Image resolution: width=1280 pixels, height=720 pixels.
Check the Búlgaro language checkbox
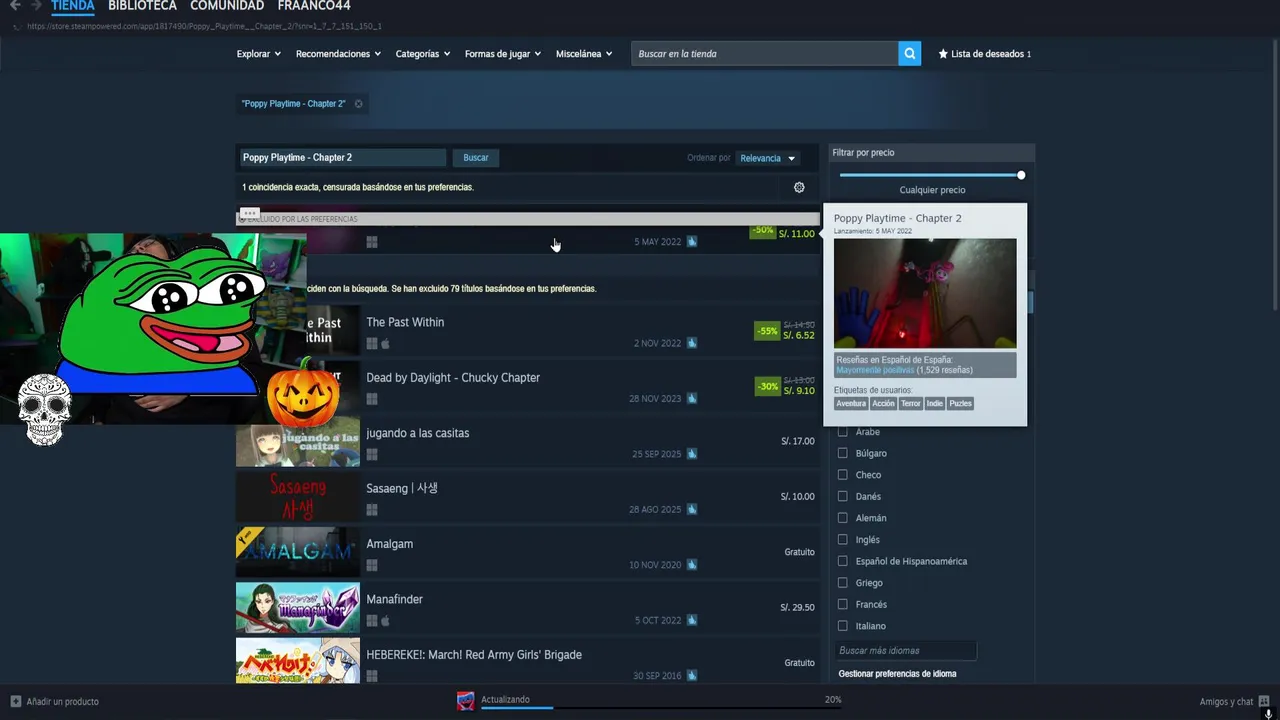click(842, 453)
